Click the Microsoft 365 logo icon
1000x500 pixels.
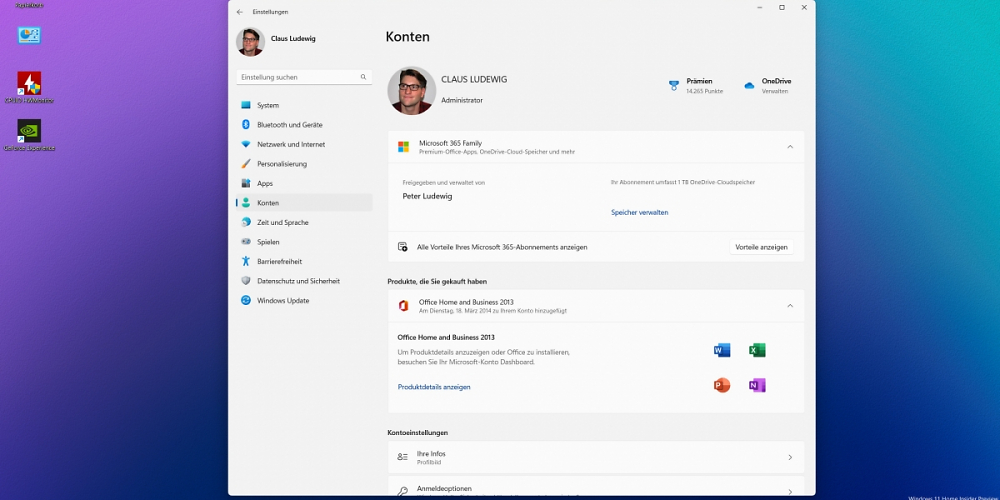coord(403,147)
